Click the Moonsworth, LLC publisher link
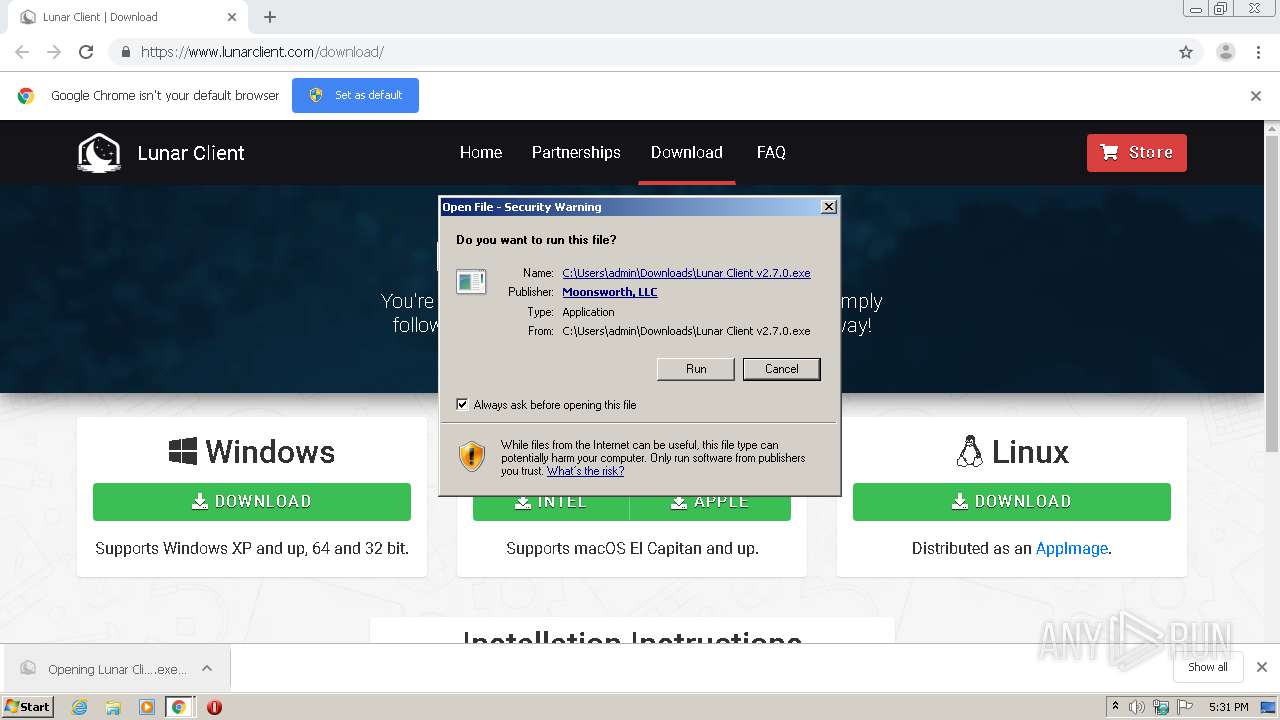This screenshot has height=720, width=1280. point(609,292)
